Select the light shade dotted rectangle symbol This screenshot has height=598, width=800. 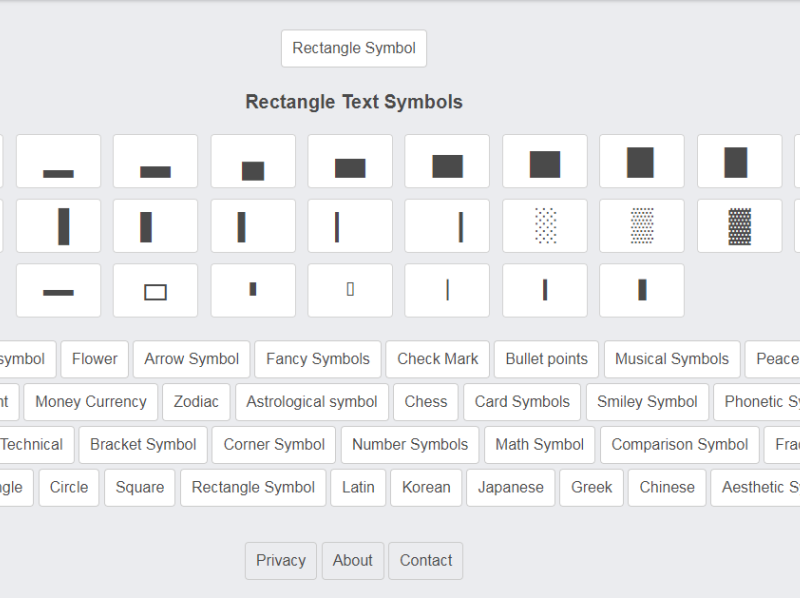(545, 226)
